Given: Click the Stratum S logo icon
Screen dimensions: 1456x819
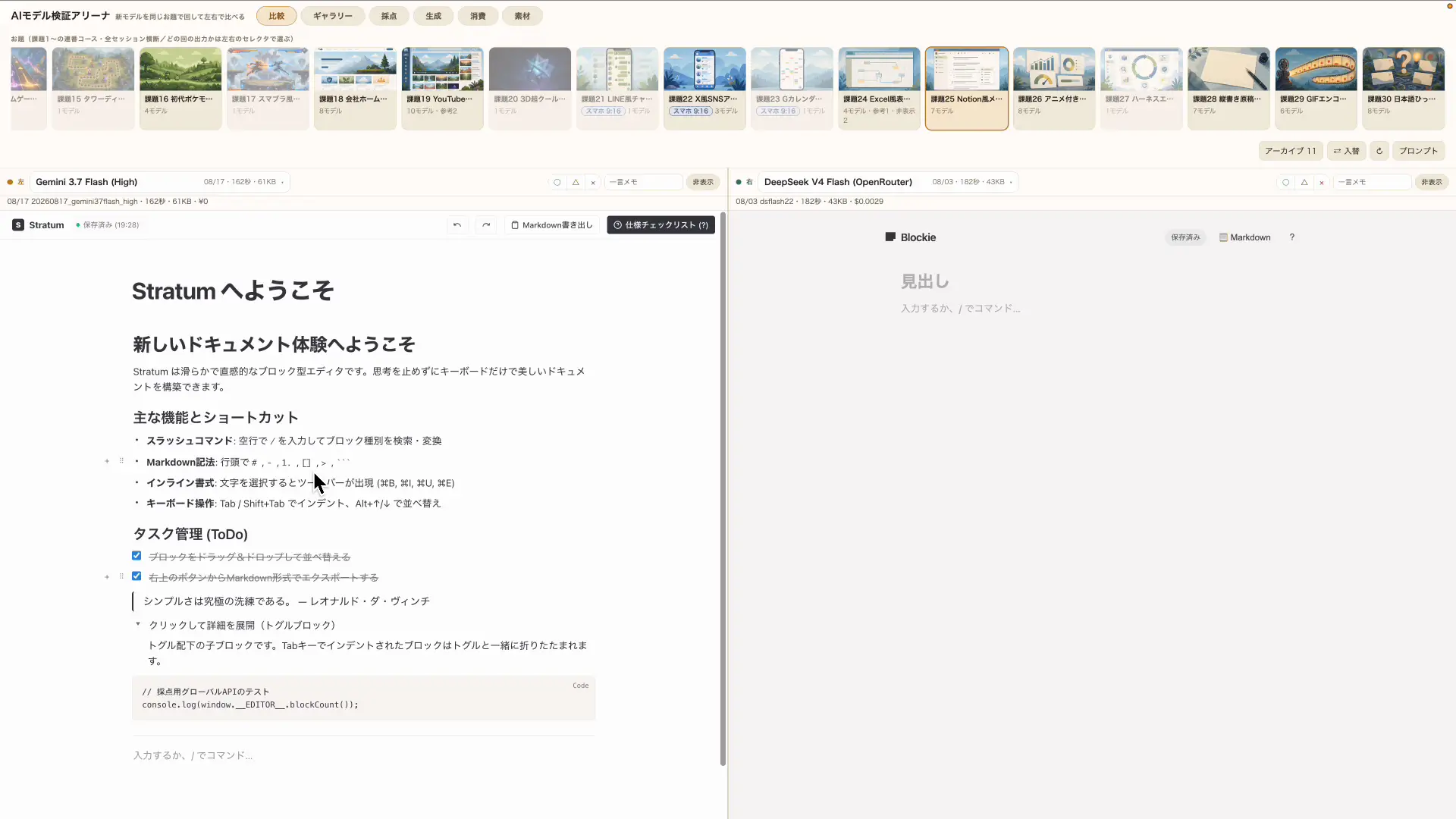Looking at the screenshot, I should tap(18, 225).
